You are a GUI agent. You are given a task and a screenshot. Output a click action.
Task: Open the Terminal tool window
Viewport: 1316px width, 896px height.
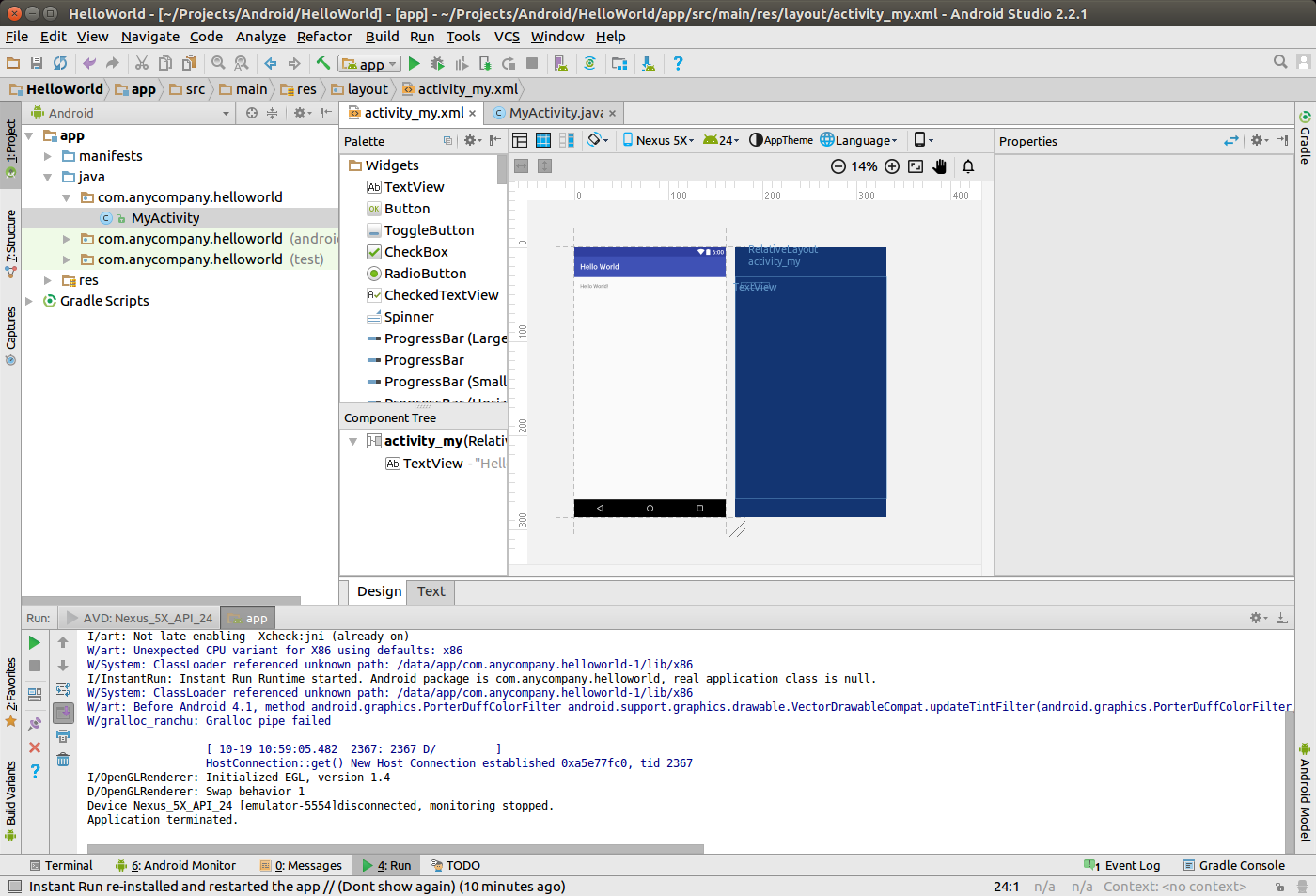pyautogui.click(x=61, y=865)
